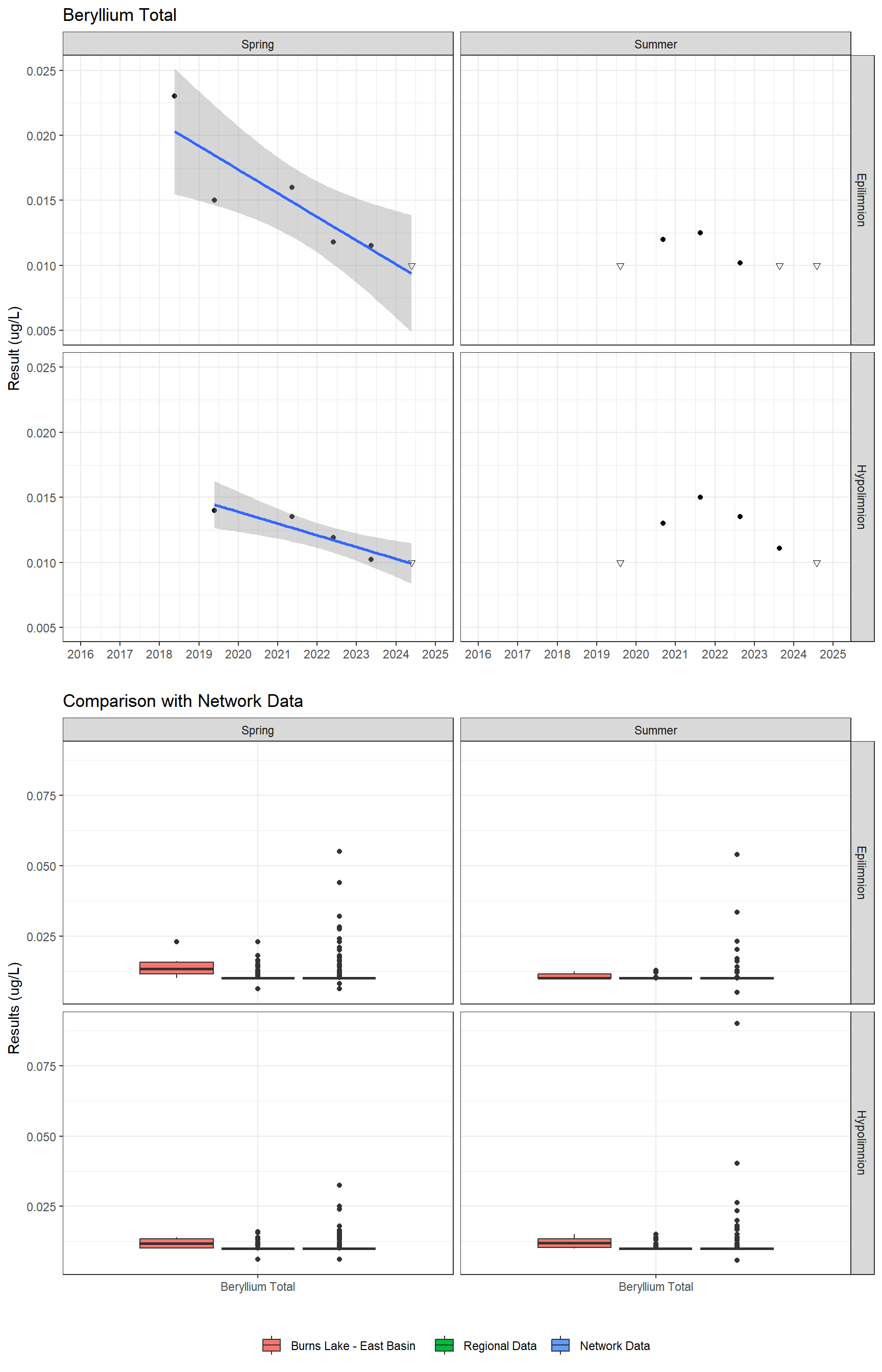Click the 2024 triangle marker in Summer Hypolimnion
Viewport: 882px width, 1372px height.
click(x=817, y=563)
